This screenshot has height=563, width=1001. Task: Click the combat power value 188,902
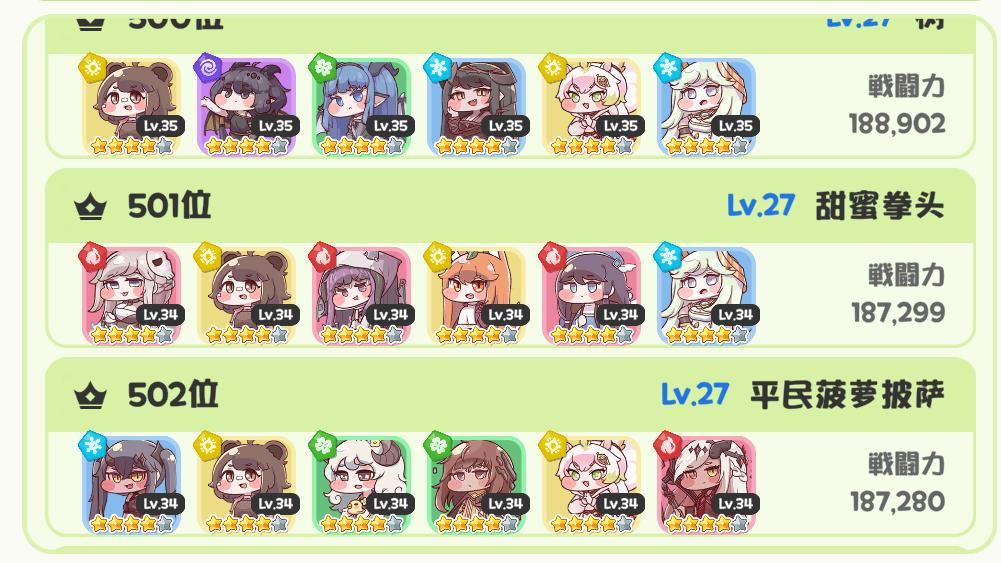(x=897, y=124)
